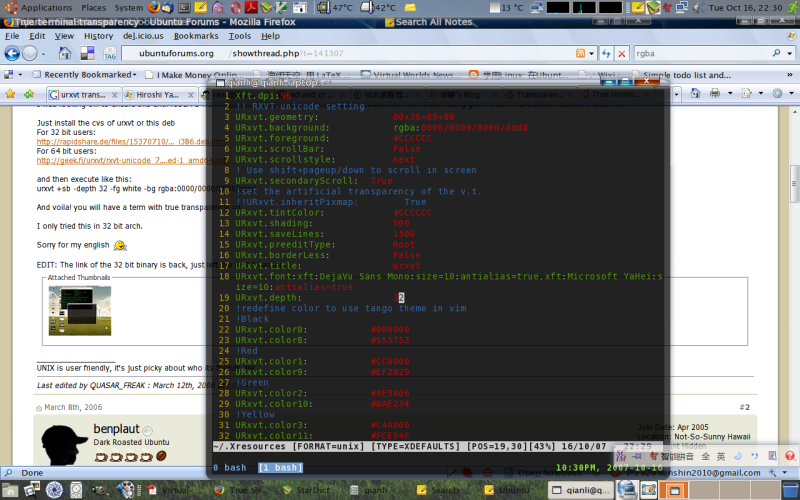
Task: Open the settings gear icon in toolbar
Action: pyautogui.click(x=777, y=93)
